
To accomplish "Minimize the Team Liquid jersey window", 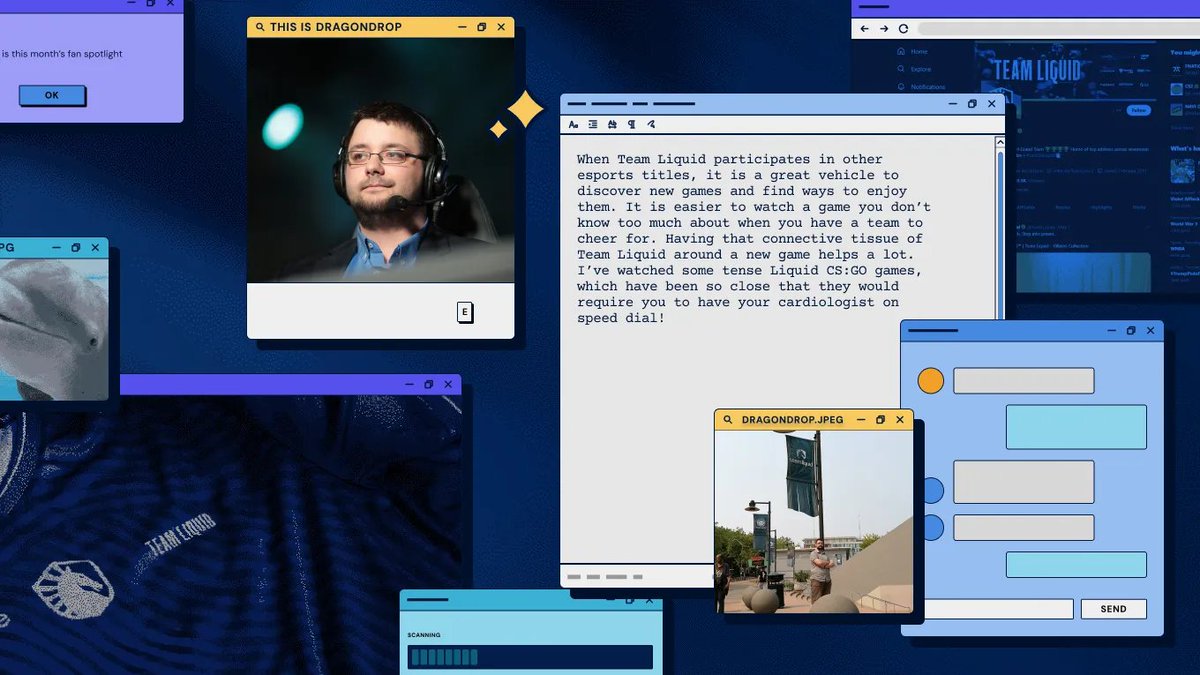I will coord(408,384).
